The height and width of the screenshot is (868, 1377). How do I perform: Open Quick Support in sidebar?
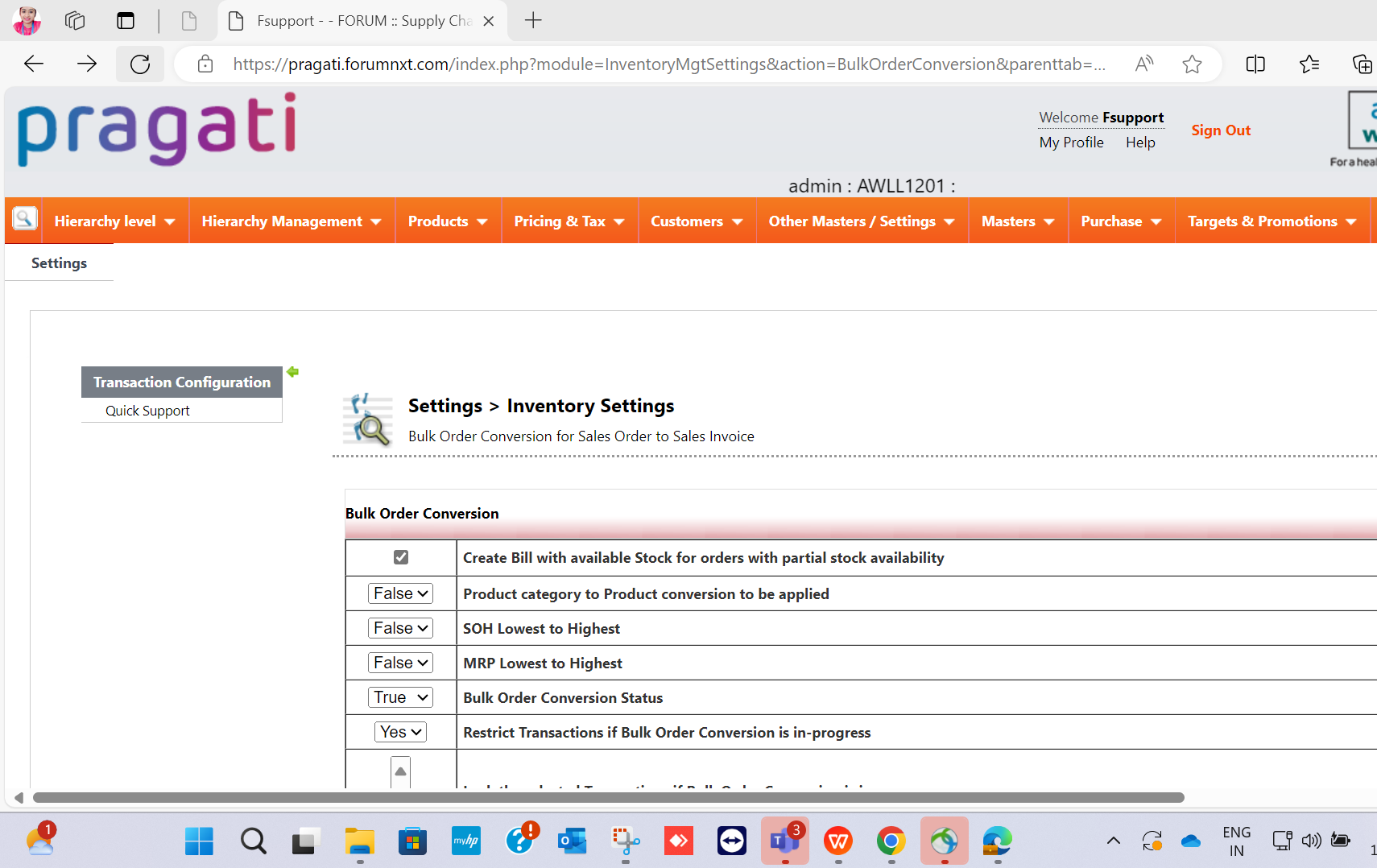coord(147,411)
